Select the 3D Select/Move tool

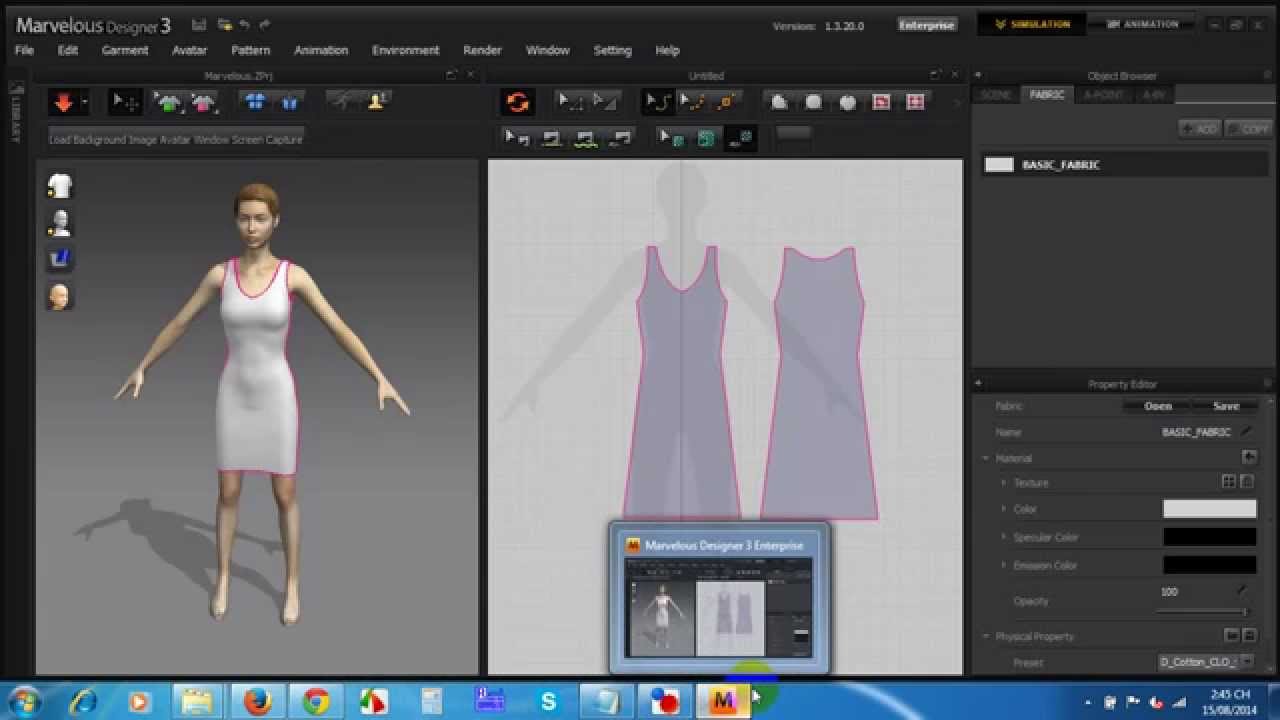point(125,102)
